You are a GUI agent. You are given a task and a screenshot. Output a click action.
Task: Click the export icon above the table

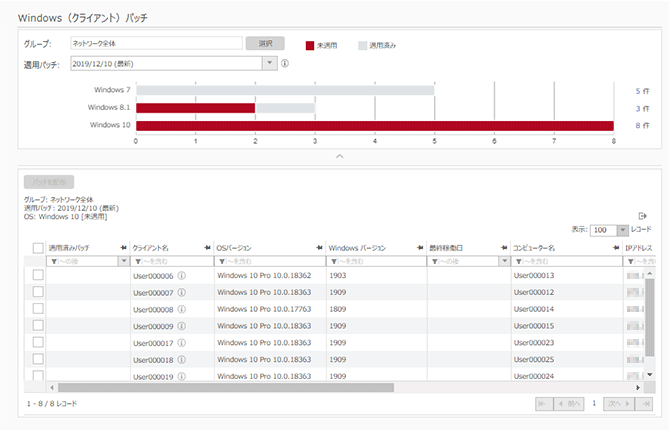643,215
